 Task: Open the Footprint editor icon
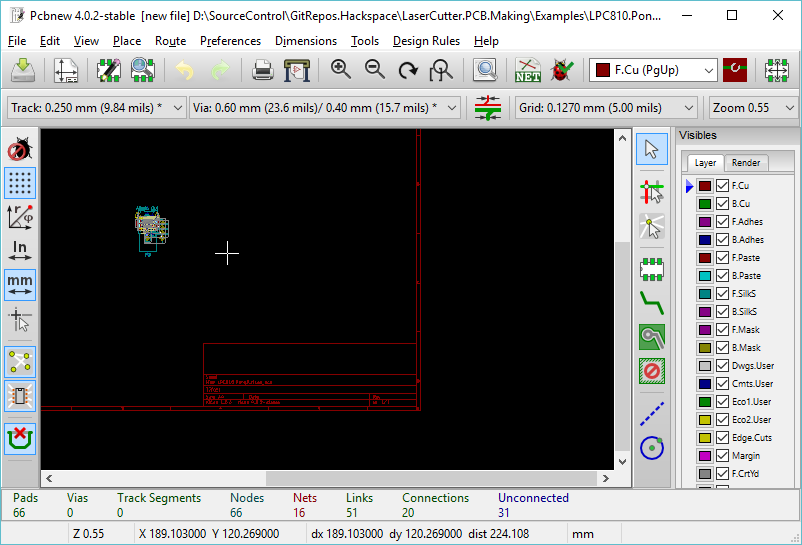click(x=108, y=70)
